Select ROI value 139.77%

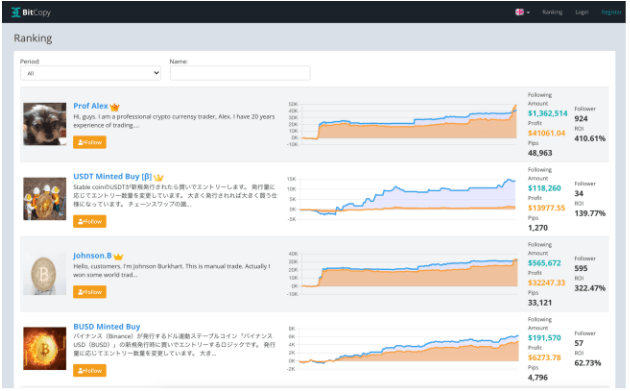[590, 213]
